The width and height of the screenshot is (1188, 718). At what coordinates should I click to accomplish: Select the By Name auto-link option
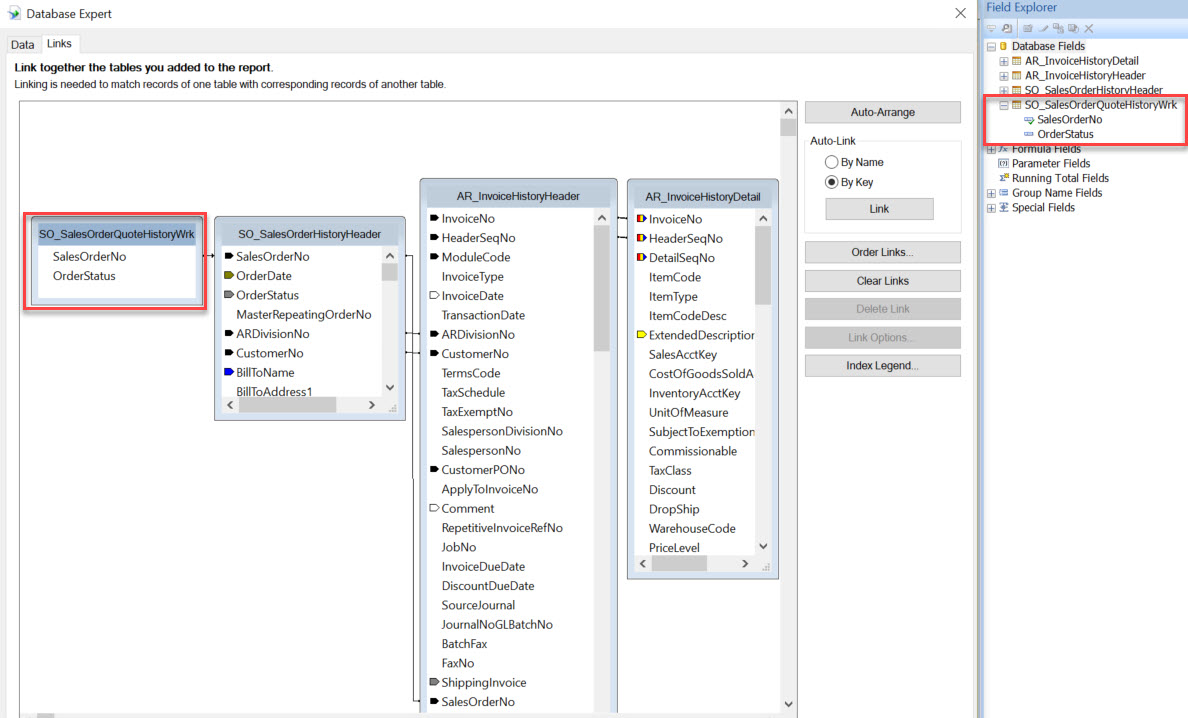[x=831, y=162]
